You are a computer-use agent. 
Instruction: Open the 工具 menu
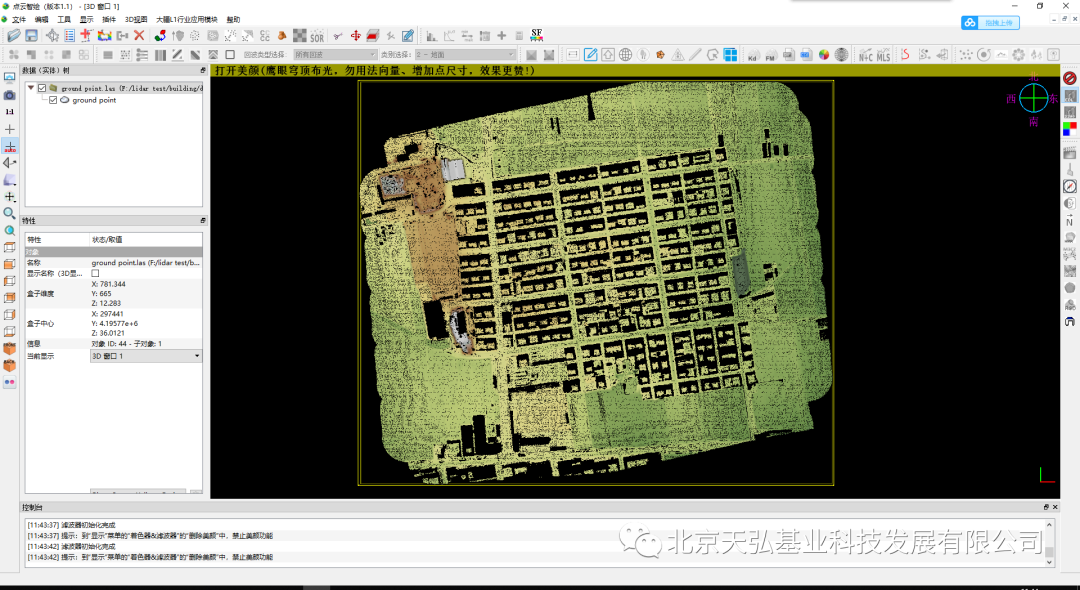coord(63,19)
